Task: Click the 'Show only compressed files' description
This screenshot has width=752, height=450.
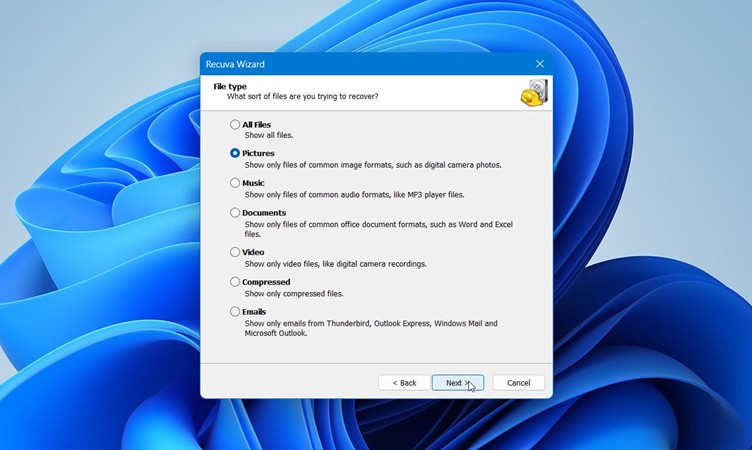Action: click(x=294, y=294)
